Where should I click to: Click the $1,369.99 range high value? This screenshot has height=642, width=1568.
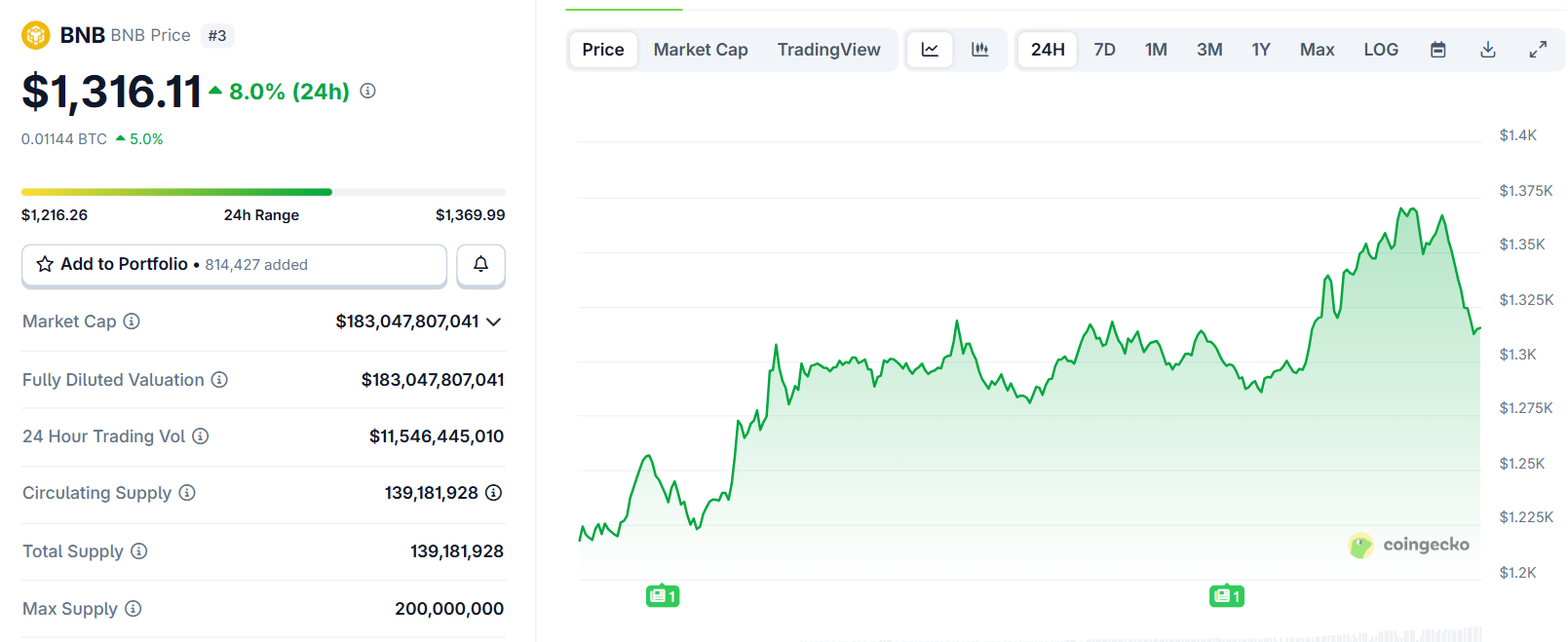coord(471,215)
